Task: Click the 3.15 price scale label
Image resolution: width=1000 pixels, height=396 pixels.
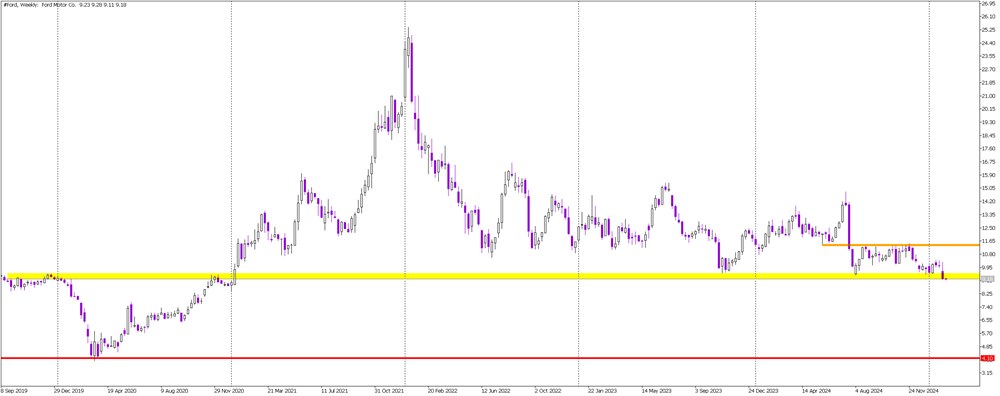Action: [x=988, y=372]
